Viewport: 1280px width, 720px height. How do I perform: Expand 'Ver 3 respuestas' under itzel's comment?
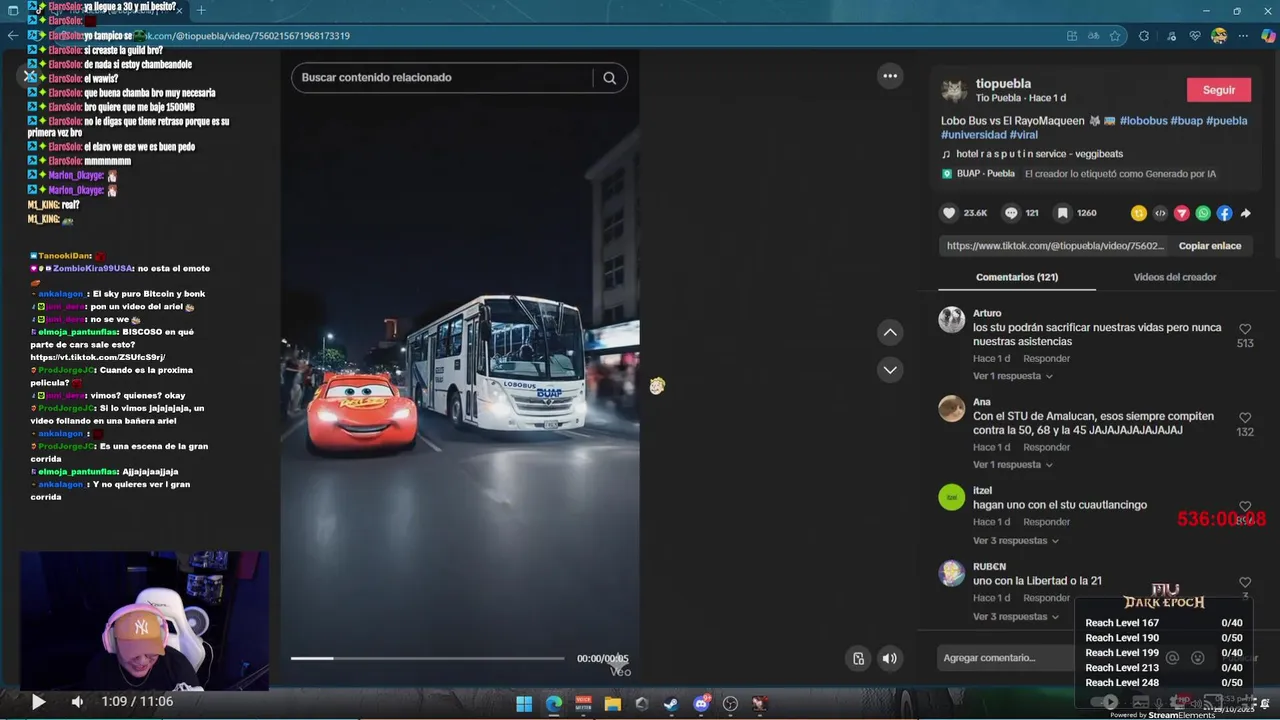coord(1016,541)
